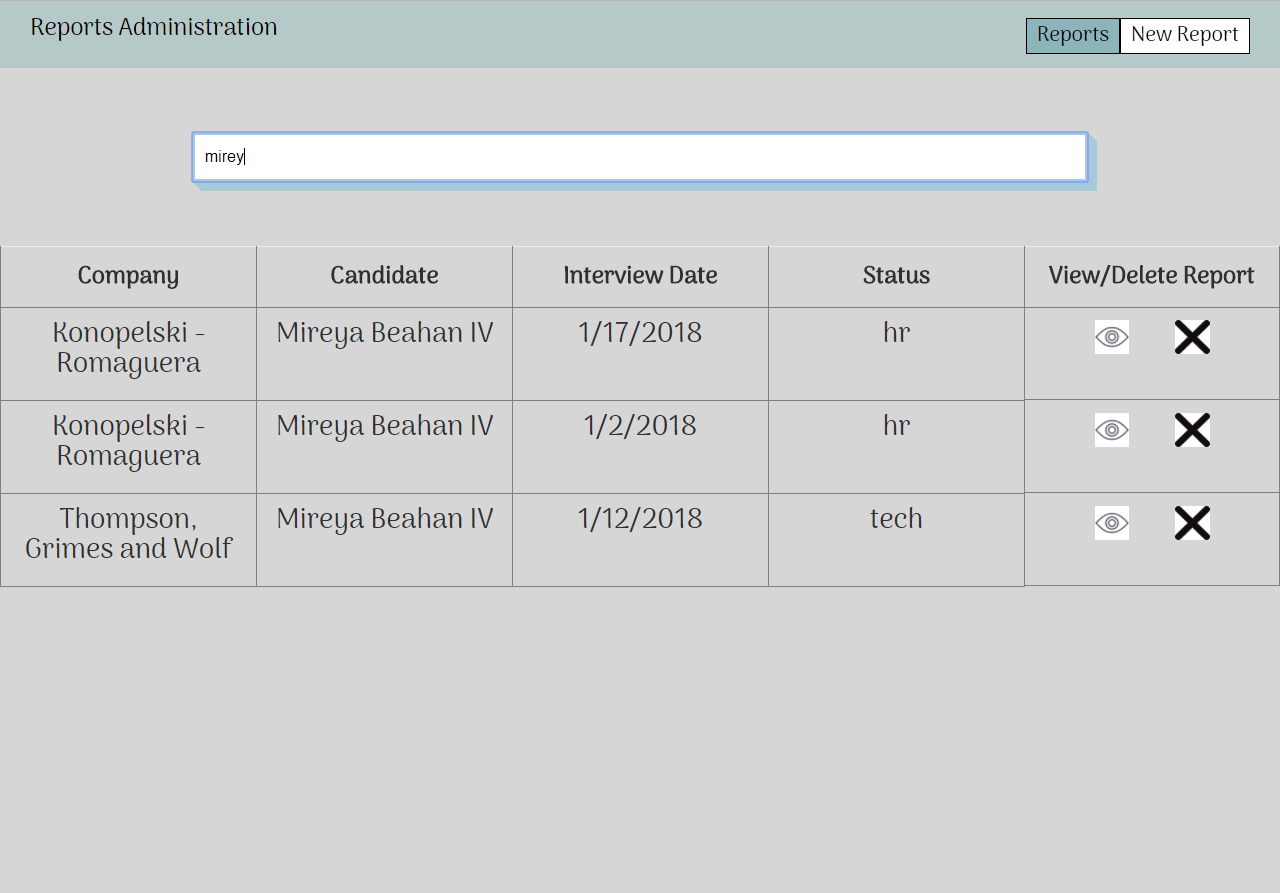The image size is (1280, 893).
Task: Delete the Thompson, Grimes and Wolf report
Action: (1192, 522)
